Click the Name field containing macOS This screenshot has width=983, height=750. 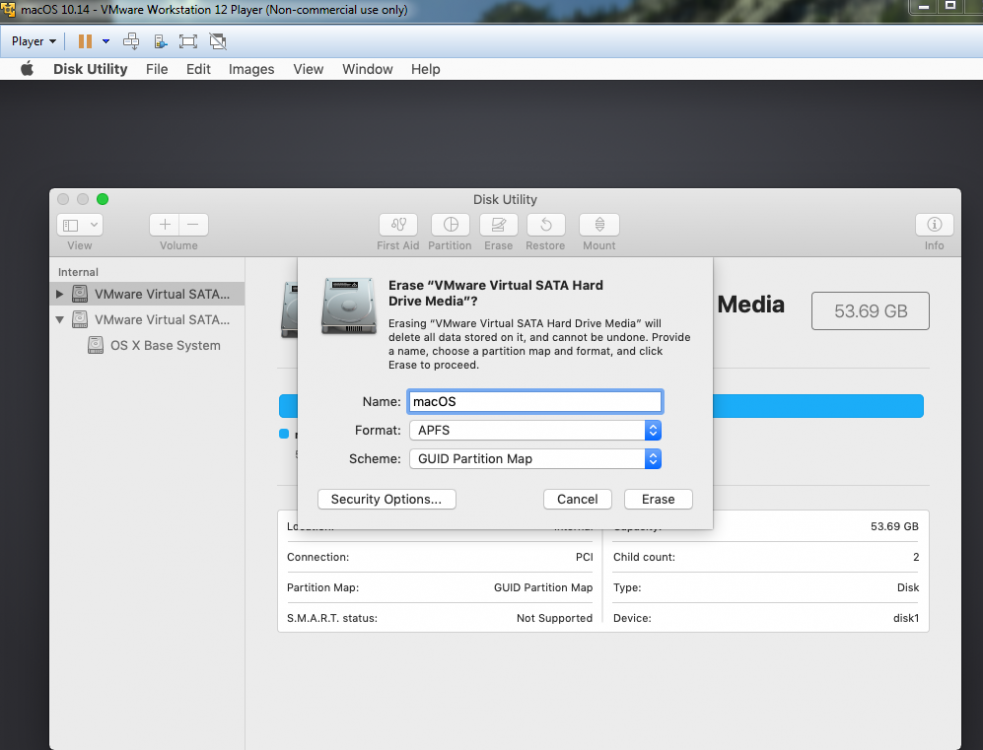[535, 401]
